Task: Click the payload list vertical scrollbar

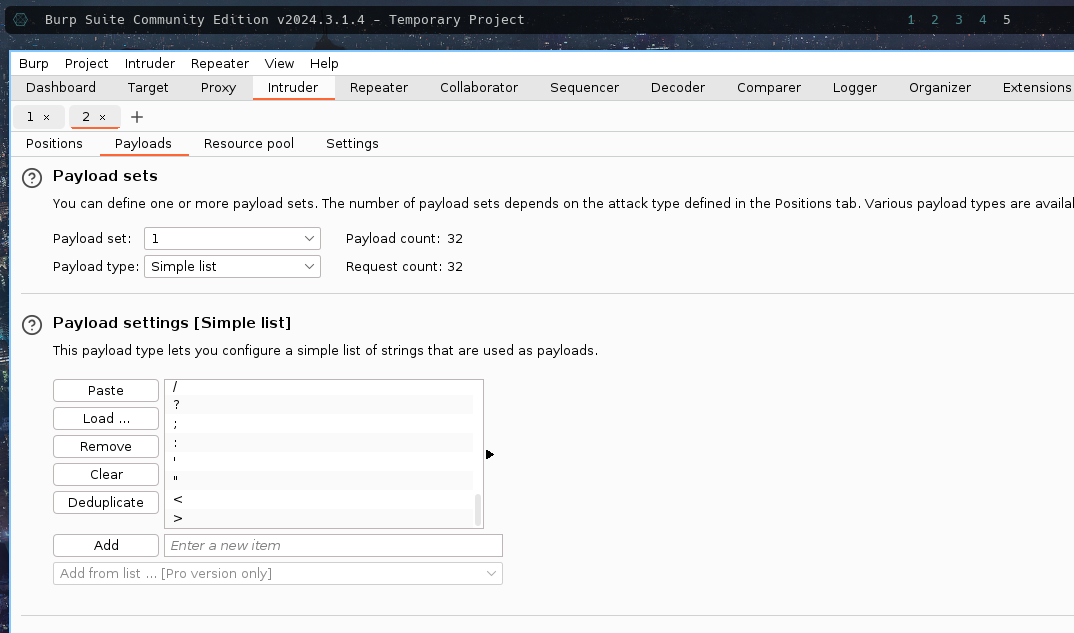Action: tap(478, 509)
